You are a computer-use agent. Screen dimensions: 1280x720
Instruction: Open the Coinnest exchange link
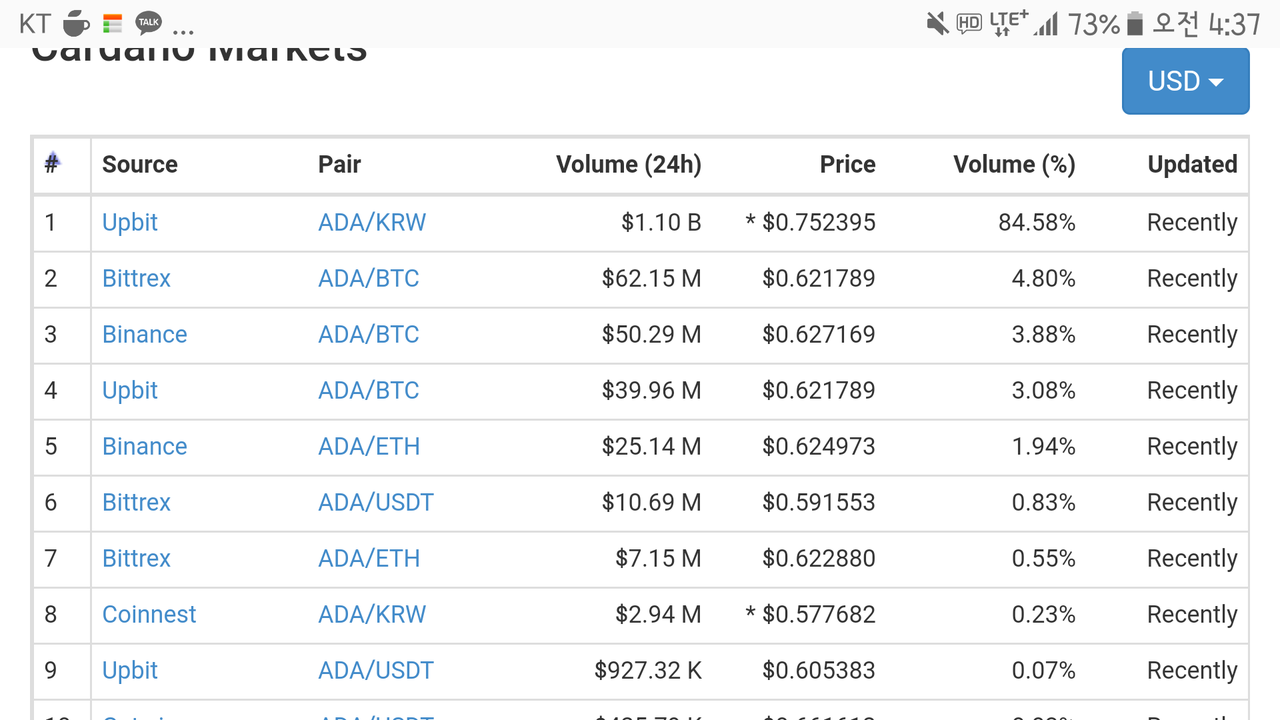coord(149,614)
